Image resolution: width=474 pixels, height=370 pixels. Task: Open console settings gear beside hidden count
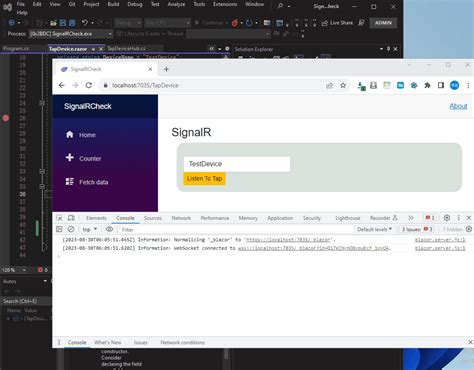pos(469,229)
